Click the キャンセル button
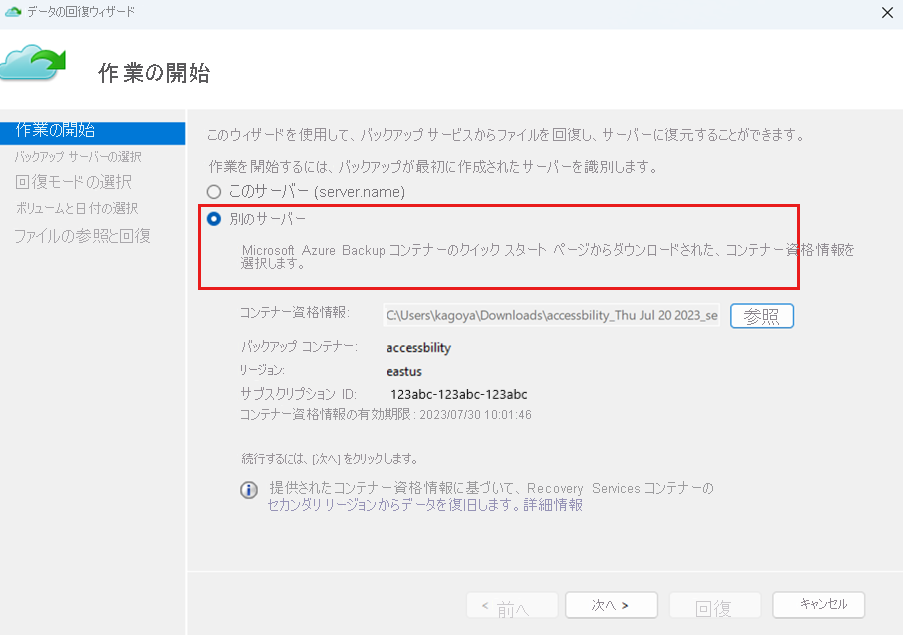 pos(818,605)
